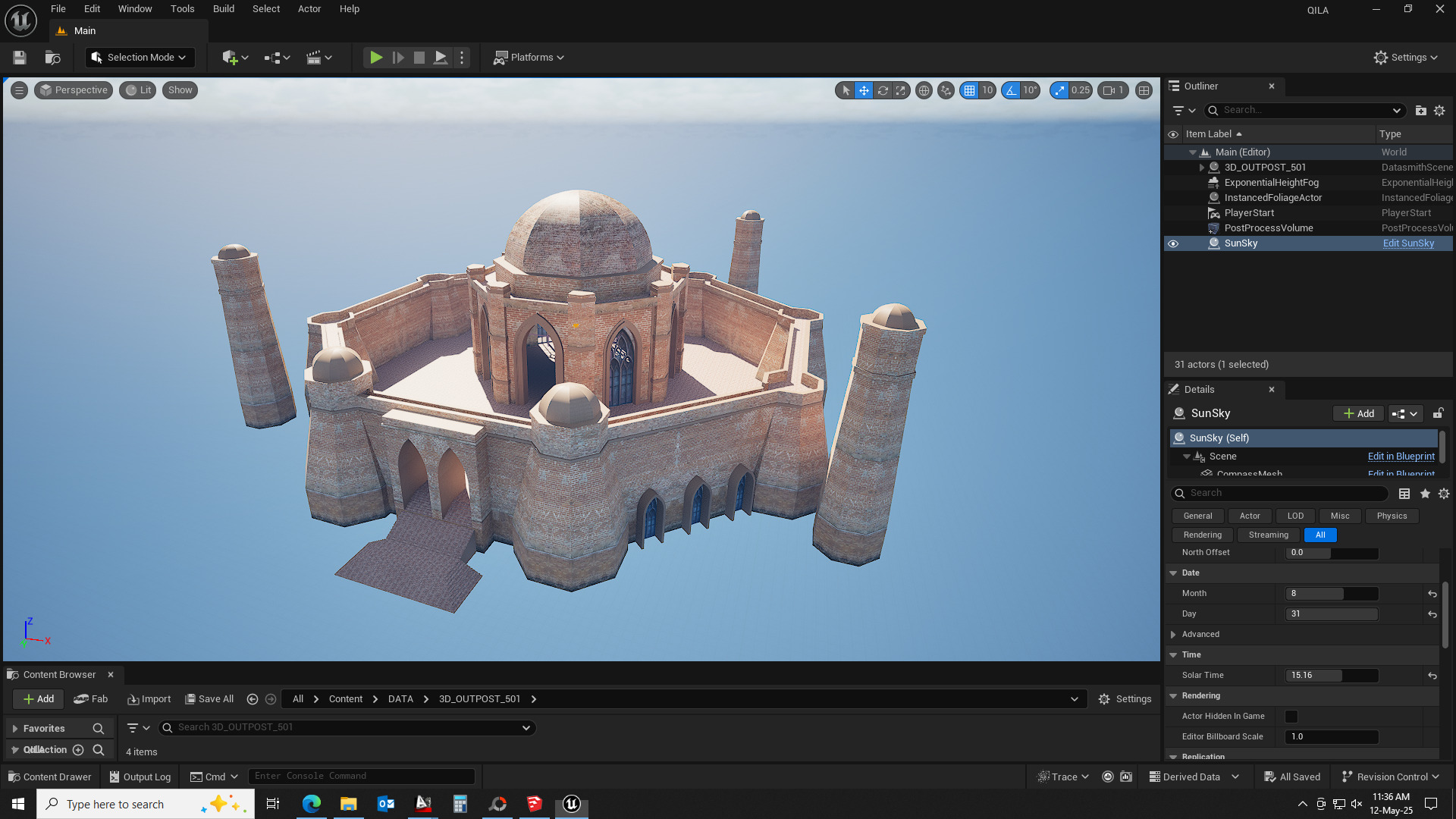Collapse Main (Editor) world tree
The image size is (1456, 819).
coord(1192,152)
